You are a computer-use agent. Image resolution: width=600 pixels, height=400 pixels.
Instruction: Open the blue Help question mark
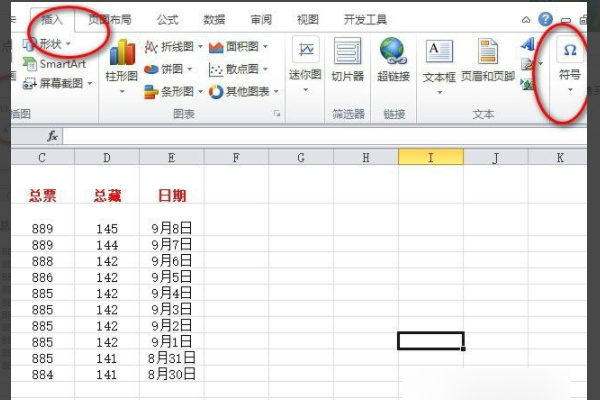tap(545, 19)
